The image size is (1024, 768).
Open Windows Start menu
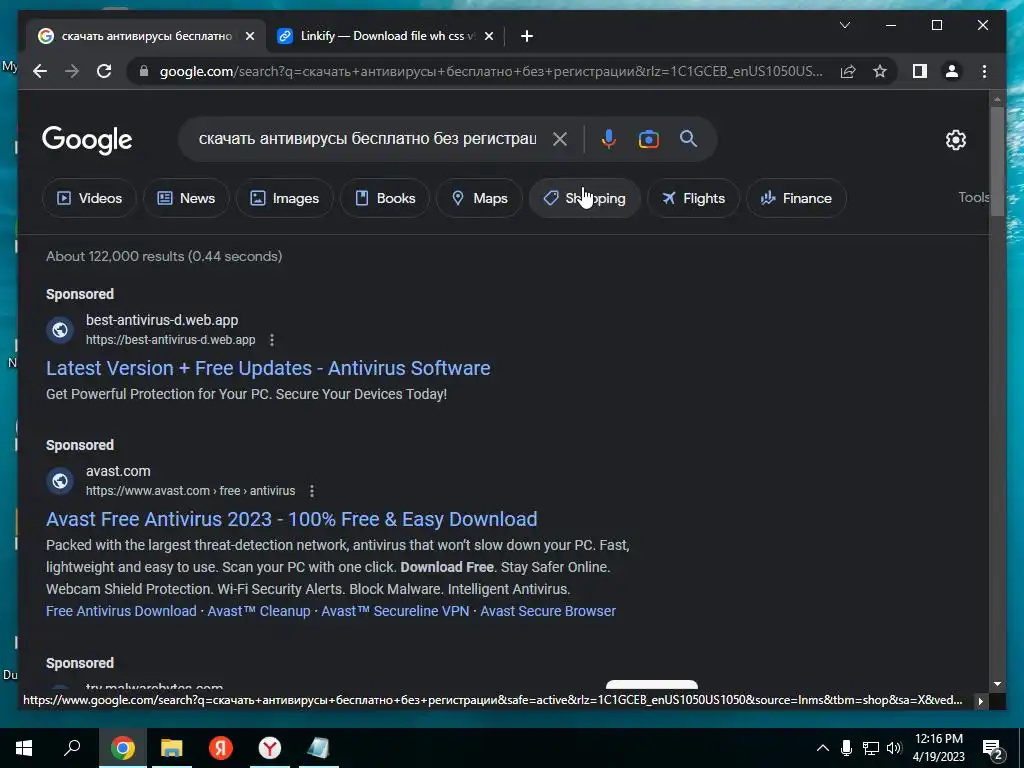pos(24,748)
